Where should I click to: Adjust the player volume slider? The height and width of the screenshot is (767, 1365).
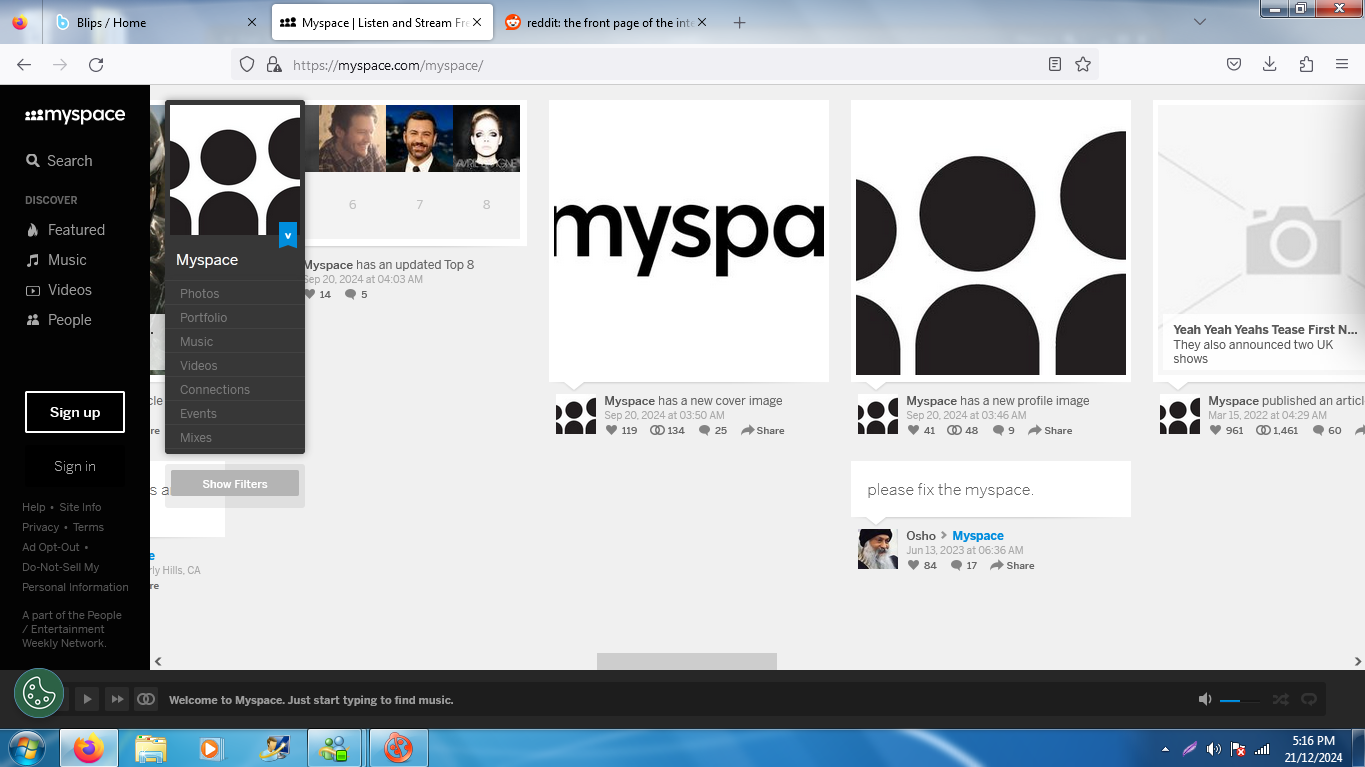[x=1240, y=700]
